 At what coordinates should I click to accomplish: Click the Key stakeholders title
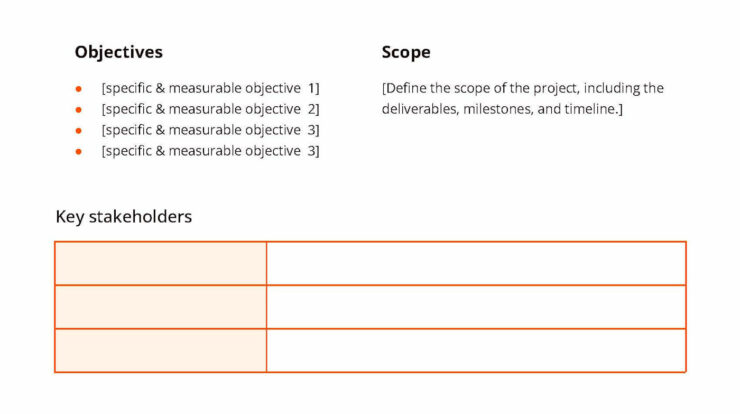click(123, 216)
